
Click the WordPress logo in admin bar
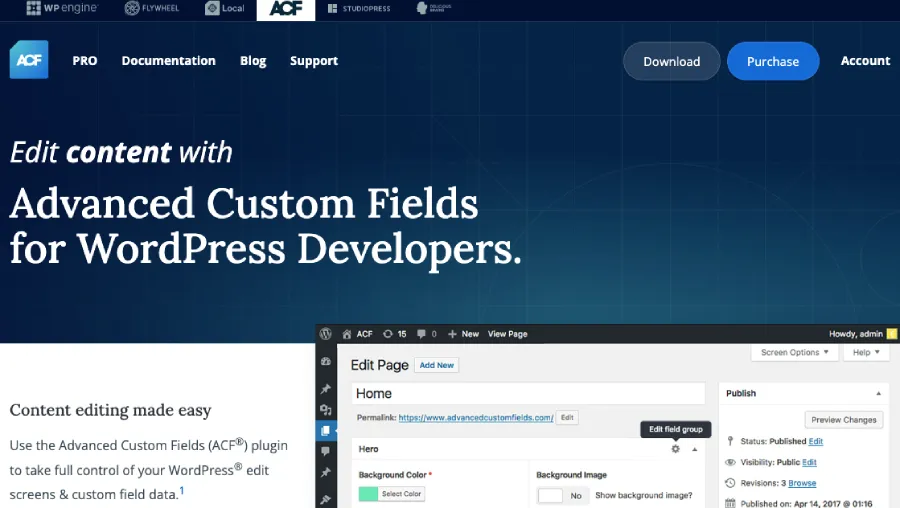(x=326, y=334)
